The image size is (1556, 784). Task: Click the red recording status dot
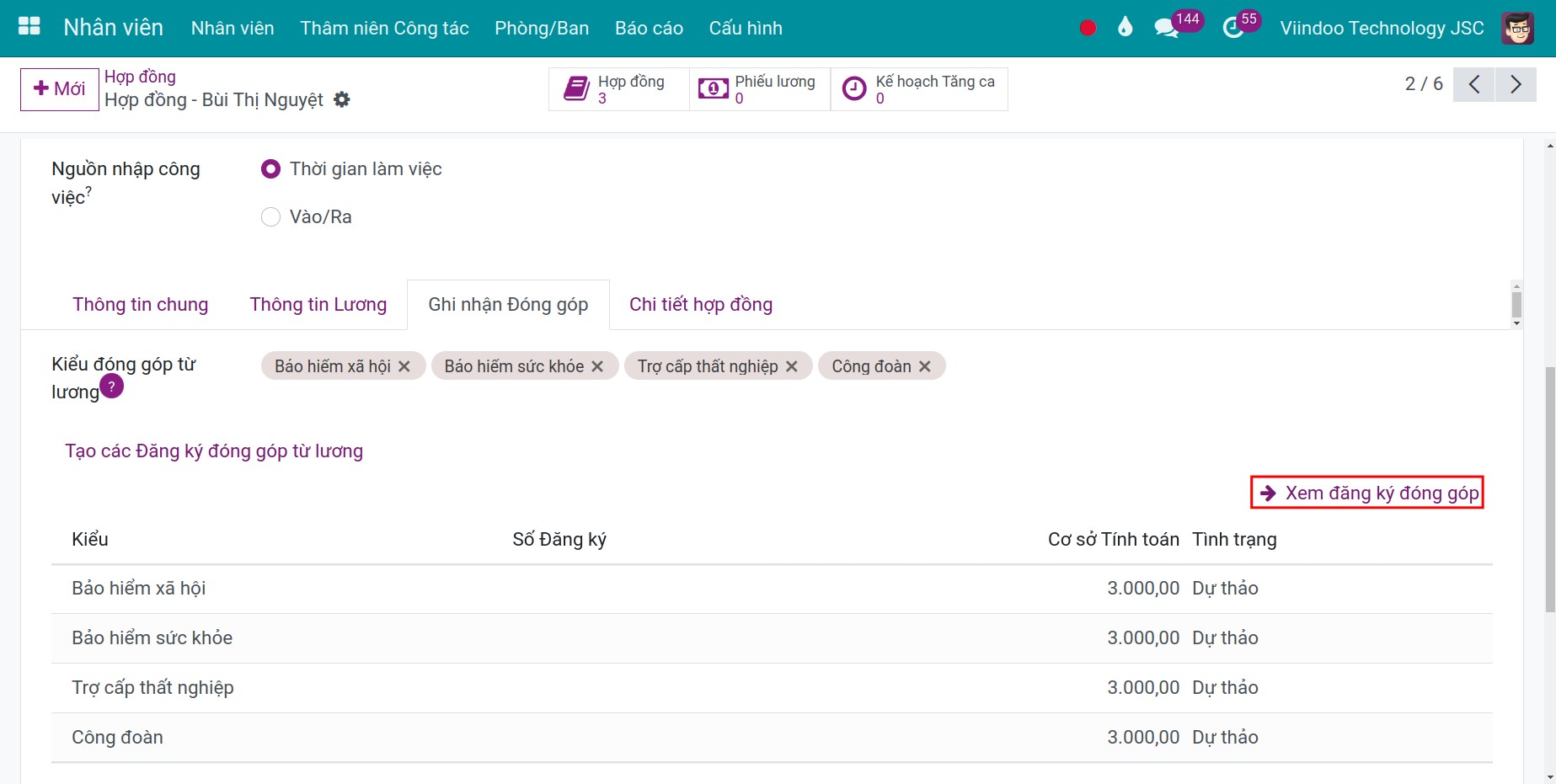coord(1088,28)
